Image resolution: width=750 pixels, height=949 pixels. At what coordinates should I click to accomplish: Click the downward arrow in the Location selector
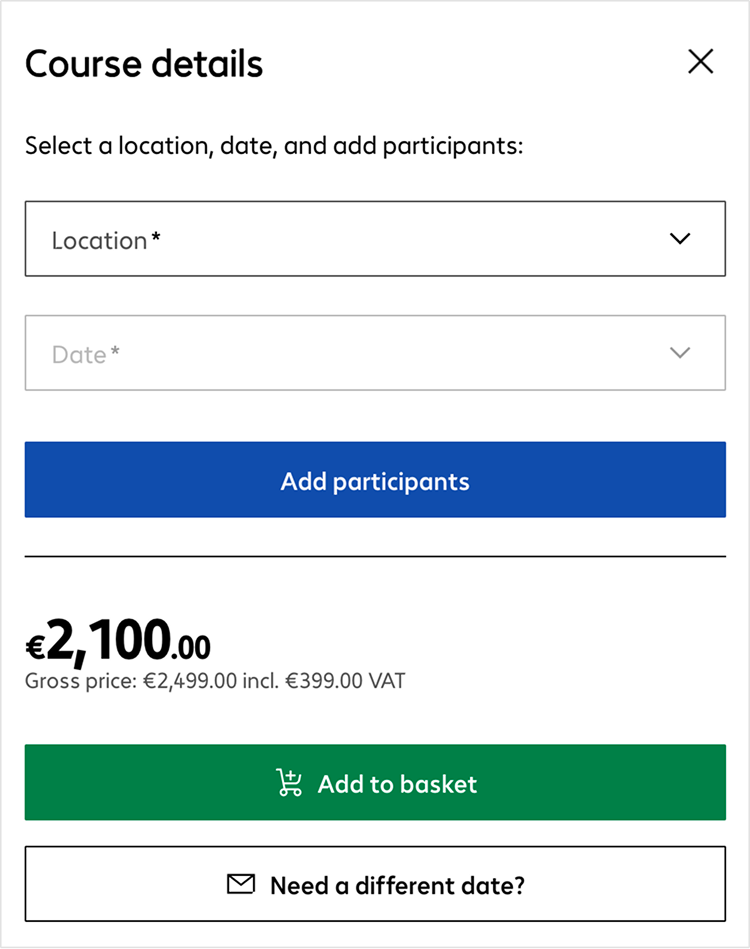click(680, 239)
